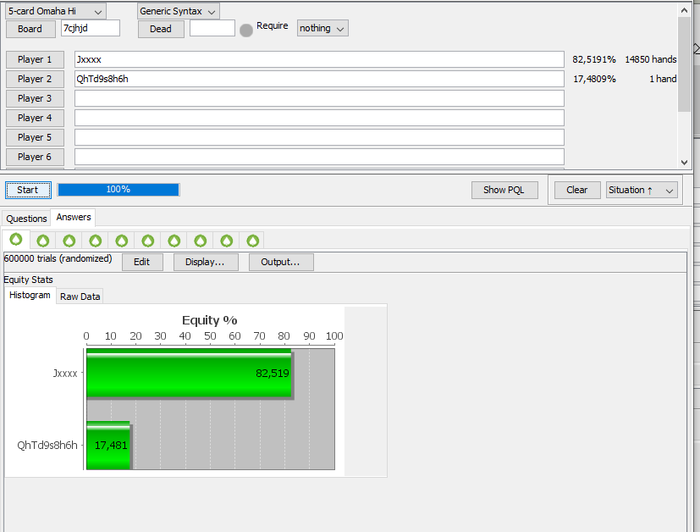Viewport: 700px width, 532px height.
Task: Open the first green-ring answer tab
Action: pyautogui.click(x=16, y=240)
